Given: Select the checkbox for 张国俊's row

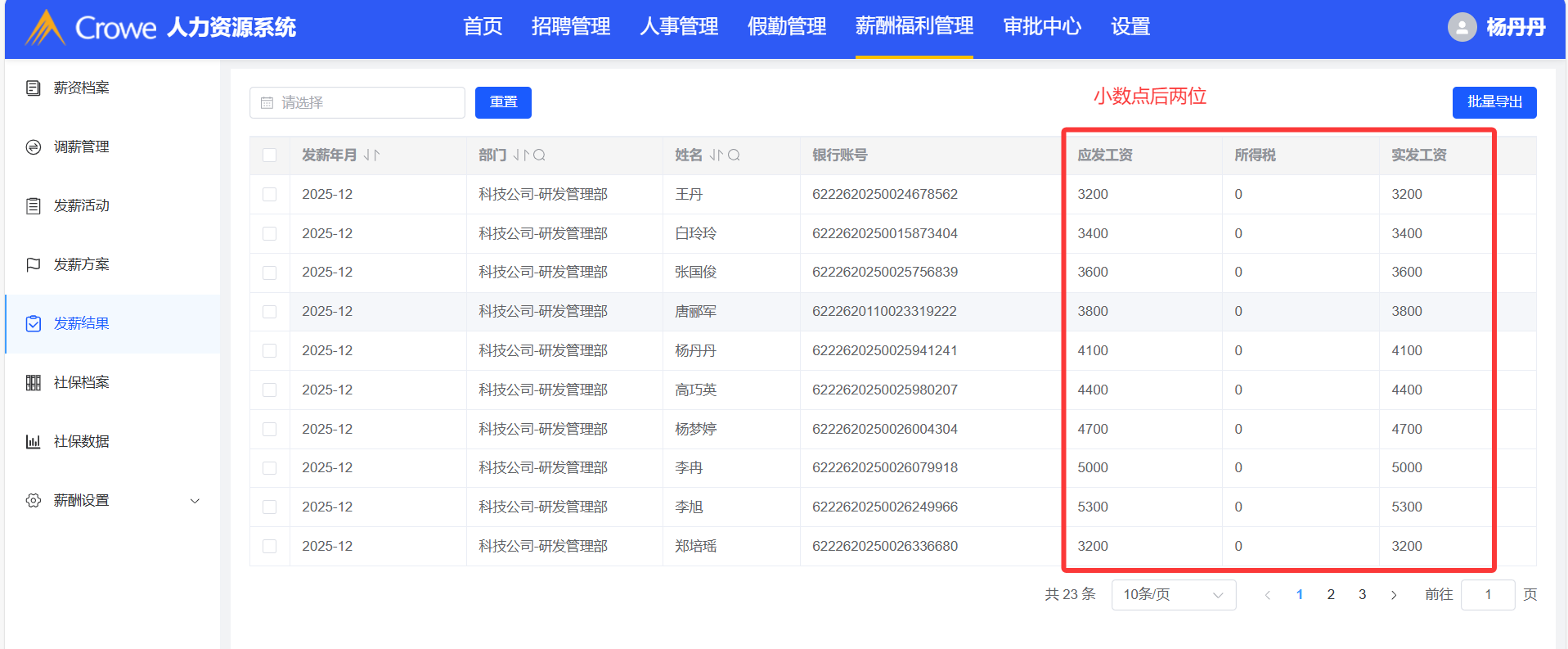Looking at the screenshot, I should pyautogui.click(x=269, y=273).
